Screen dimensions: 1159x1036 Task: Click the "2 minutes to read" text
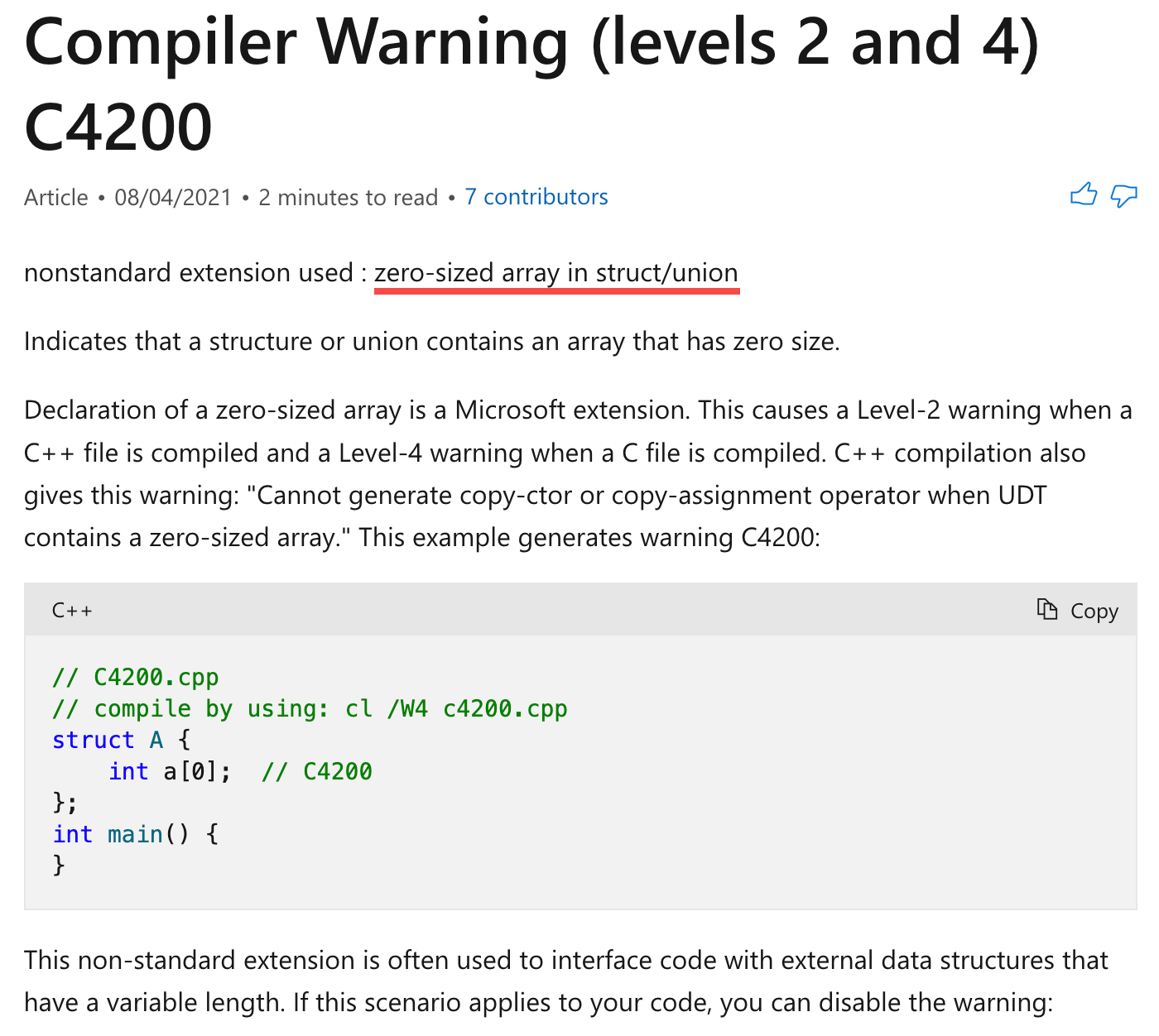tap(348, 198)
